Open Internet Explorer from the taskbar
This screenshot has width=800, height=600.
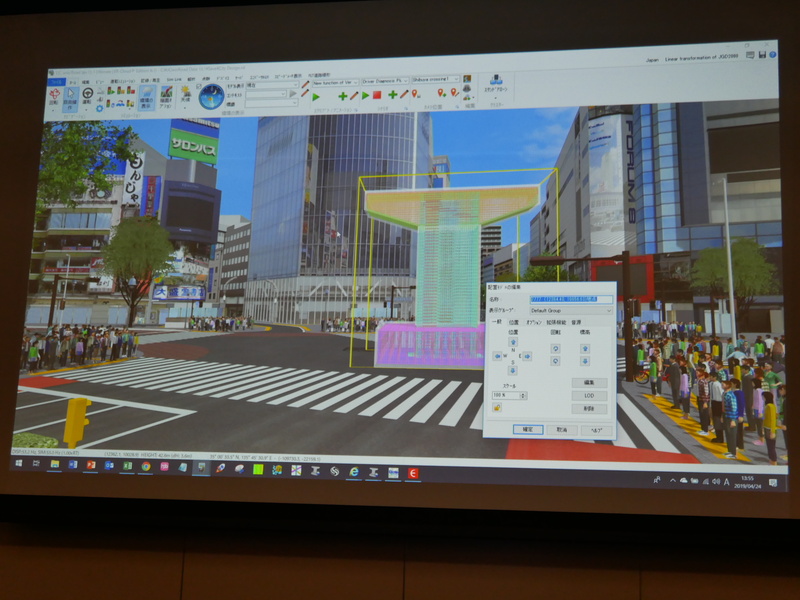tap(354, 472)
